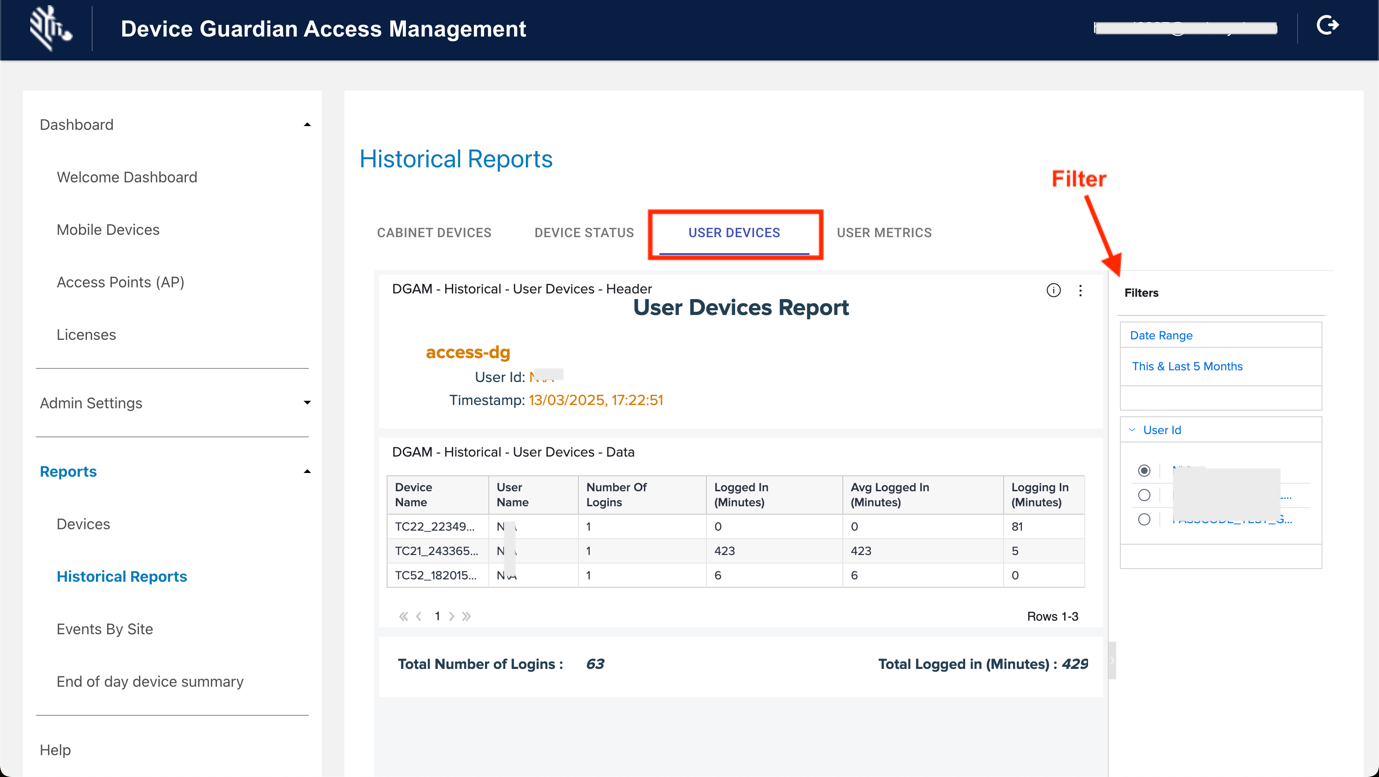Screen dimensions: 1379x777
Task: Select the first User Id radio button
Action: coord(1144,470)
